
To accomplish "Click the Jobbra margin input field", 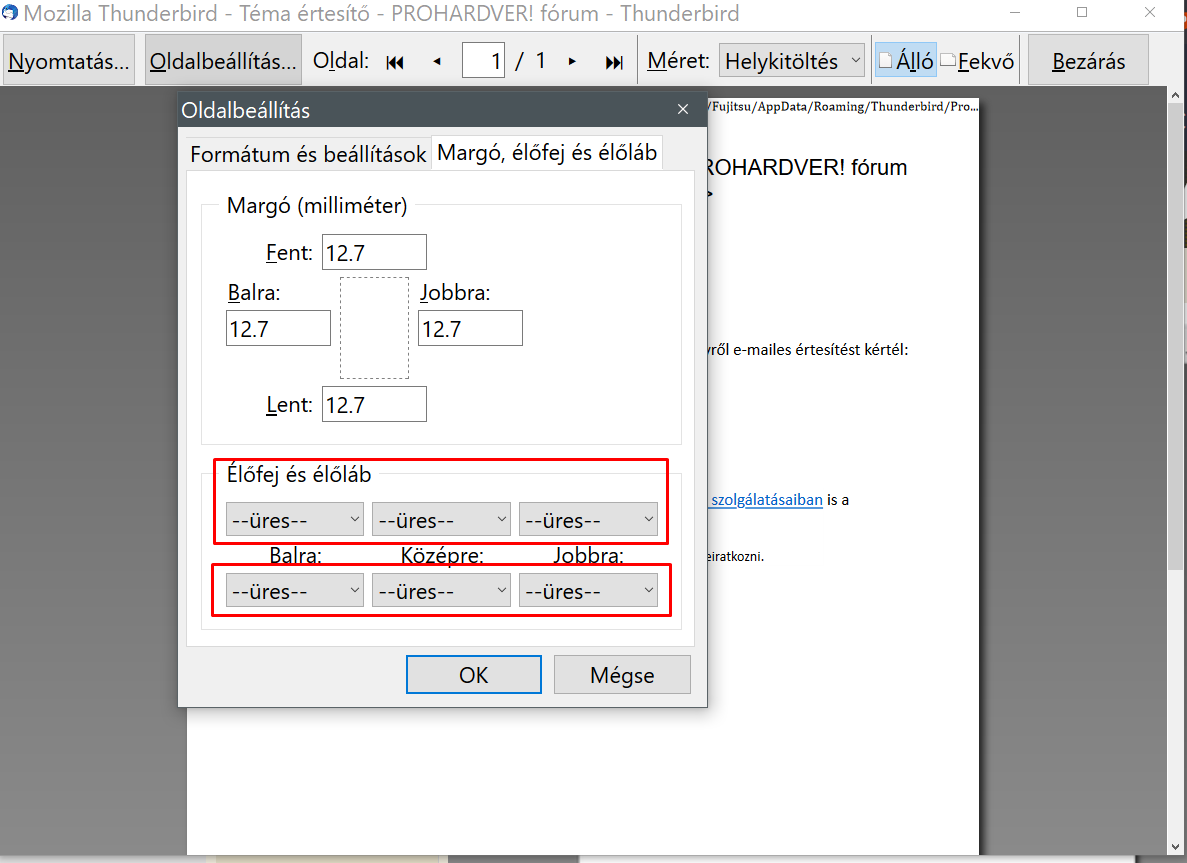I will 470,329.
